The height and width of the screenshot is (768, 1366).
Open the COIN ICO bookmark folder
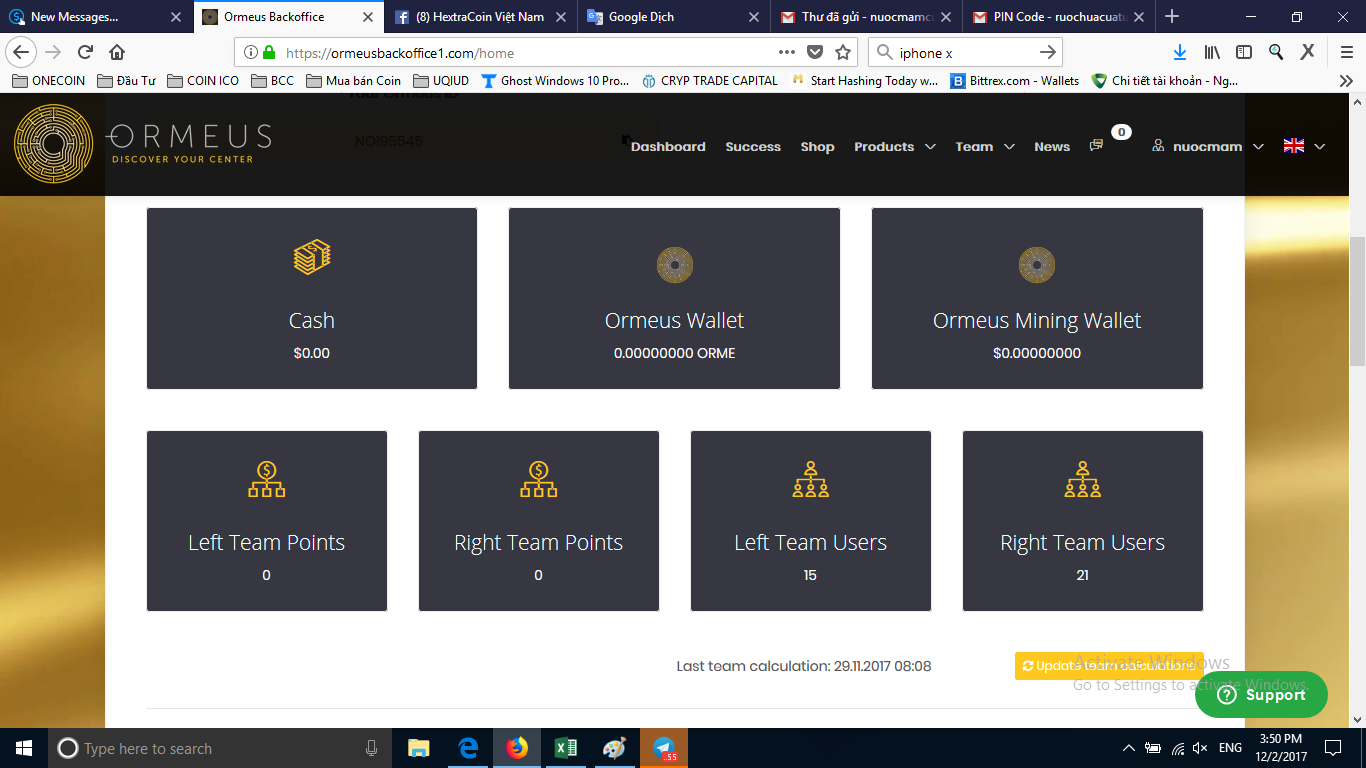203,81
